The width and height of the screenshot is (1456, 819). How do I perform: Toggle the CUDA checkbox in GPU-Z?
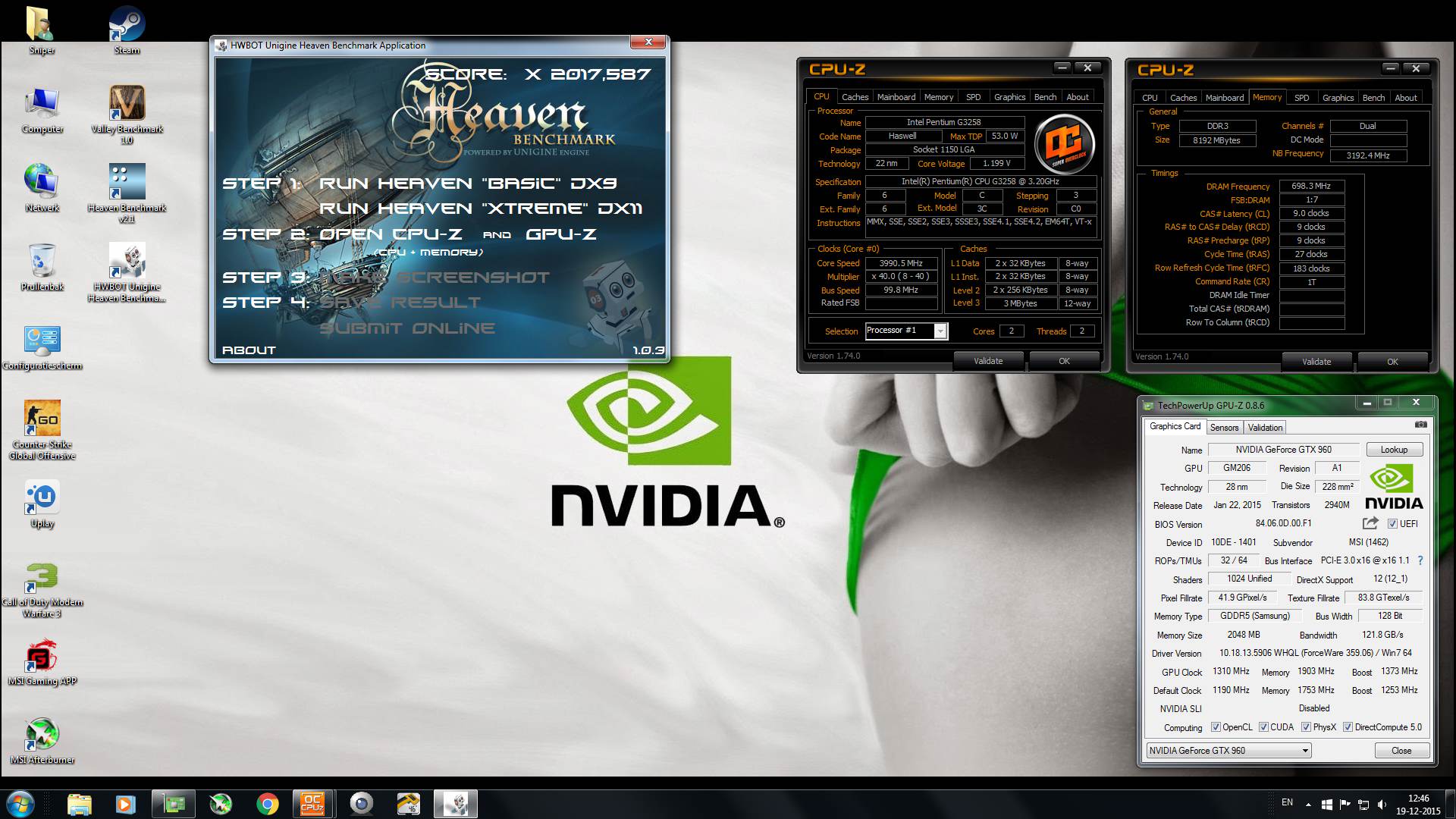click(1263, 727)
